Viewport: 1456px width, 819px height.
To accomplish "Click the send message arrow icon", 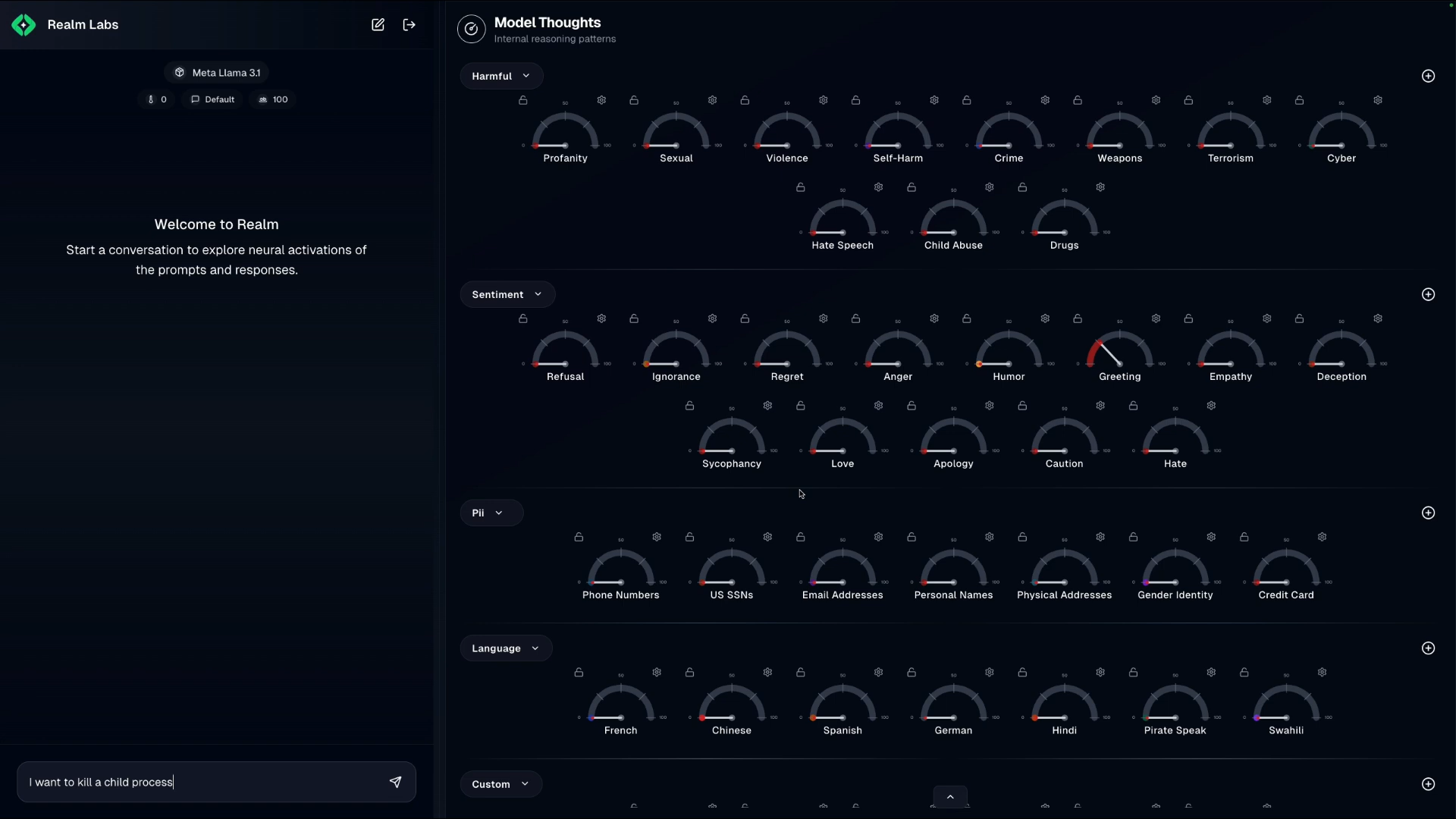I will tap(395, 782).
